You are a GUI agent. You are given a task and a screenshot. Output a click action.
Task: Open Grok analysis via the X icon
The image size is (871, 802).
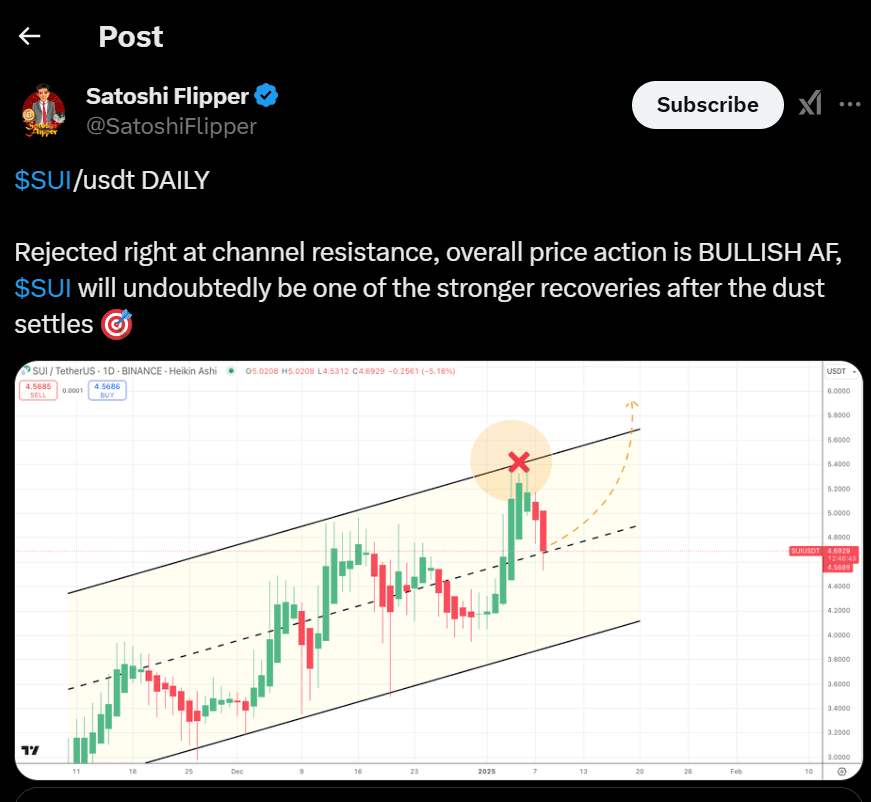coord(810,104)
